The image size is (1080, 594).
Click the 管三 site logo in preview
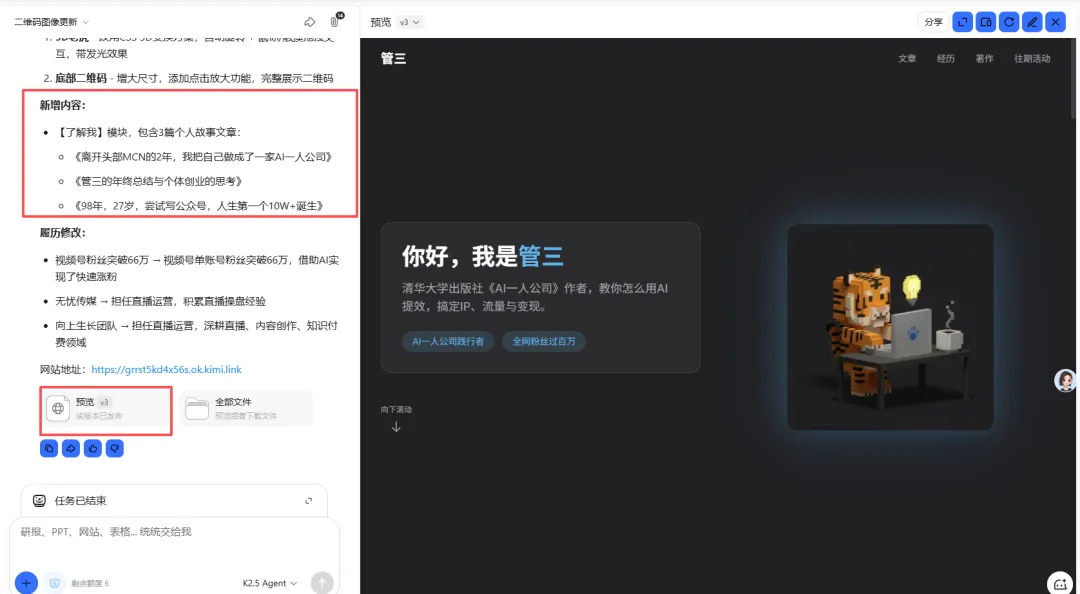click(x=393, y=59)
